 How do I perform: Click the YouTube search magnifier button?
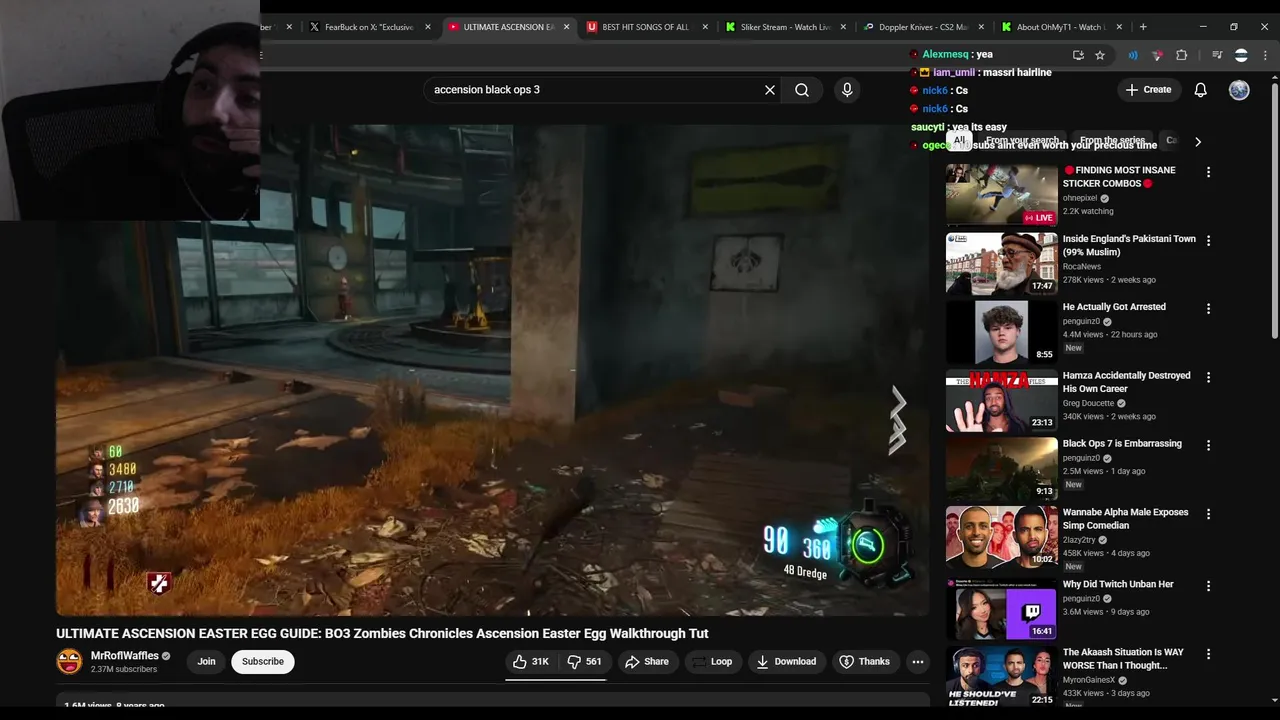coord(802,90)
